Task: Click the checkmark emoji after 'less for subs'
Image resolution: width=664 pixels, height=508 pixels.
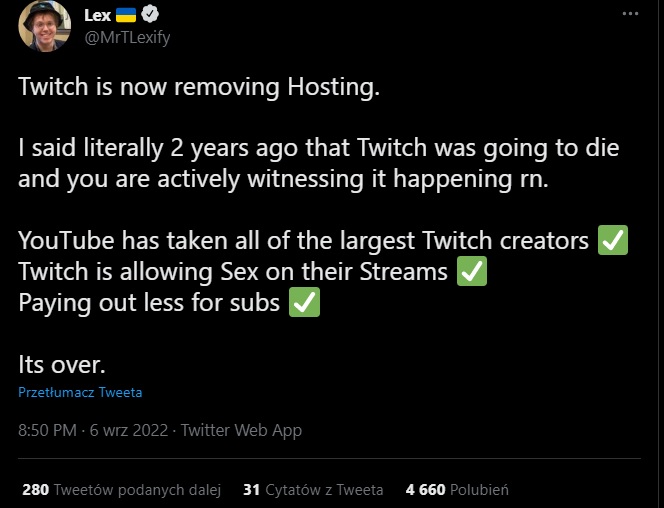Action: 304,302
